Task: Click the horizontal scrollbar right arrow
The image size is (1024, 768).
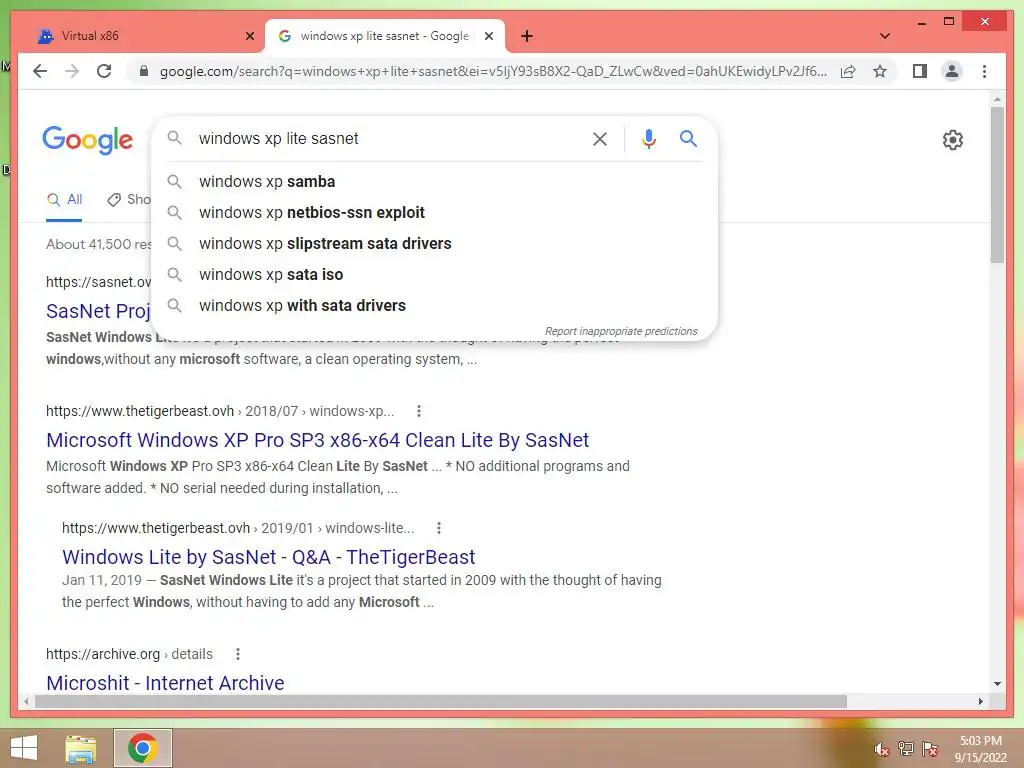Action: point(980,701)
